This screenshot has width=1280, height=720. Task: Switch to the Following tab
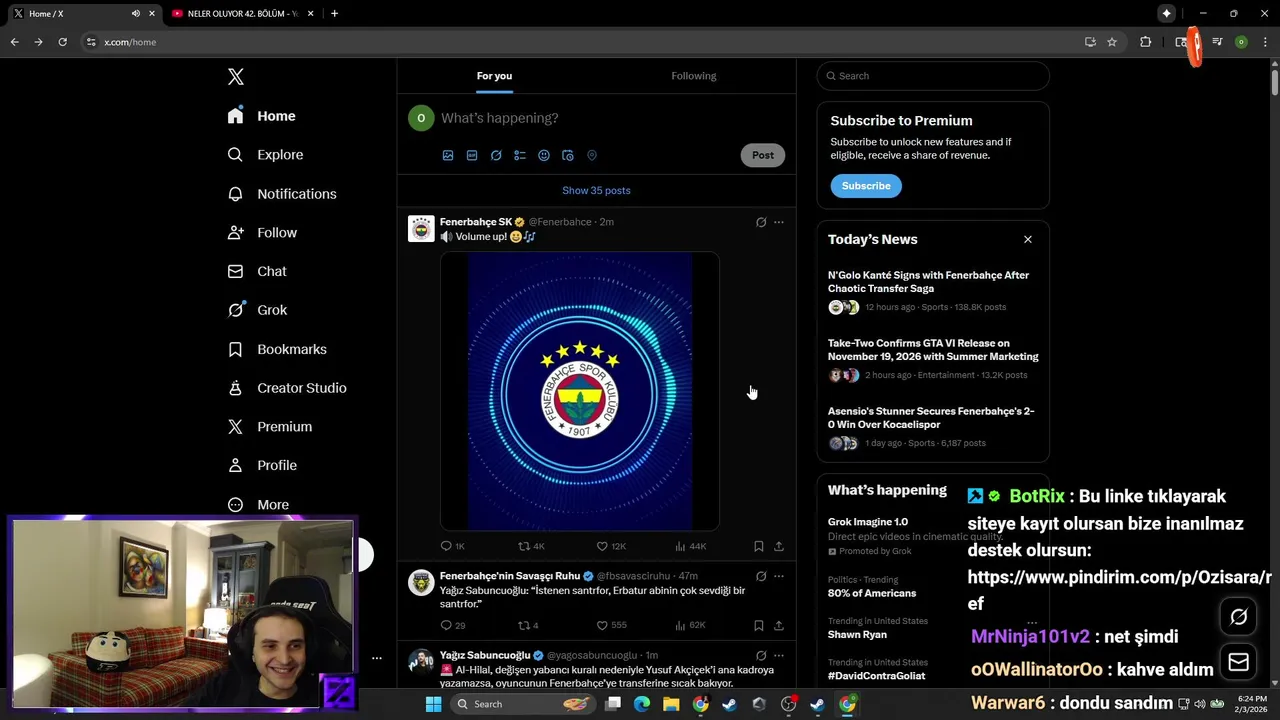pos(694,76)
